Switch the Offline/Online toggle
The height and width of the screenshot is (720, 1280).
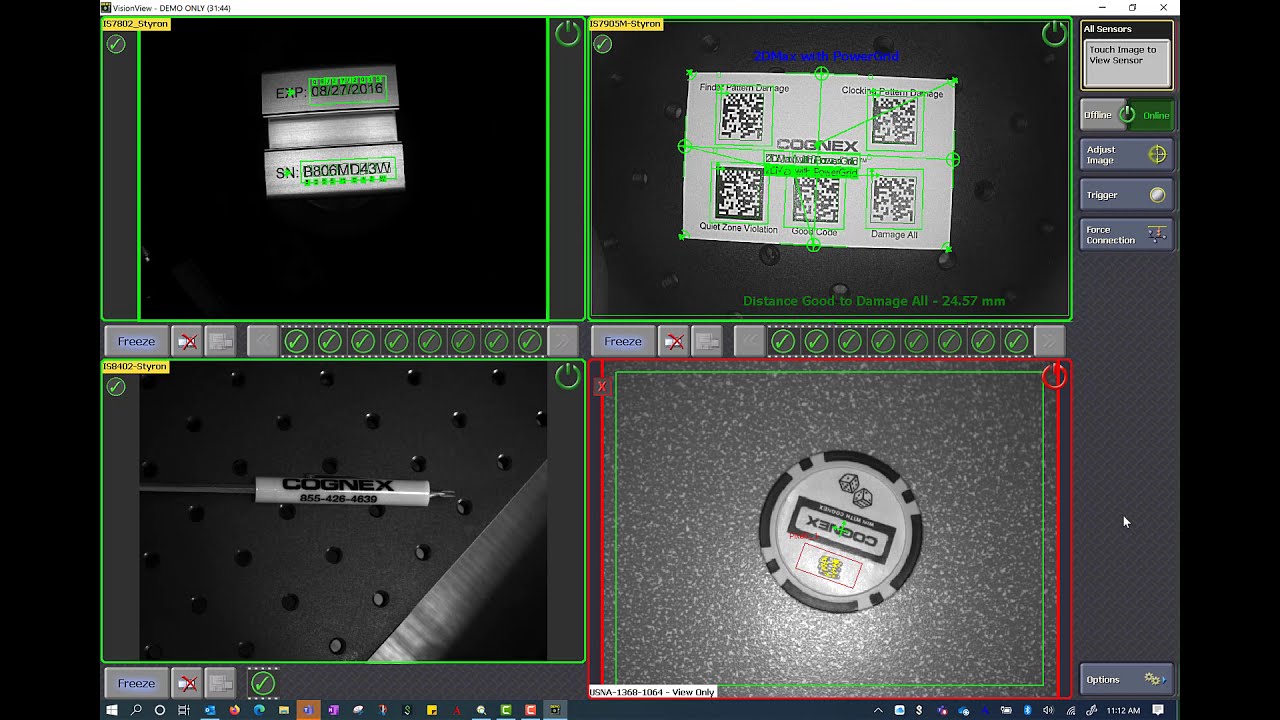pyautogui.click(x=1126, y=115)
